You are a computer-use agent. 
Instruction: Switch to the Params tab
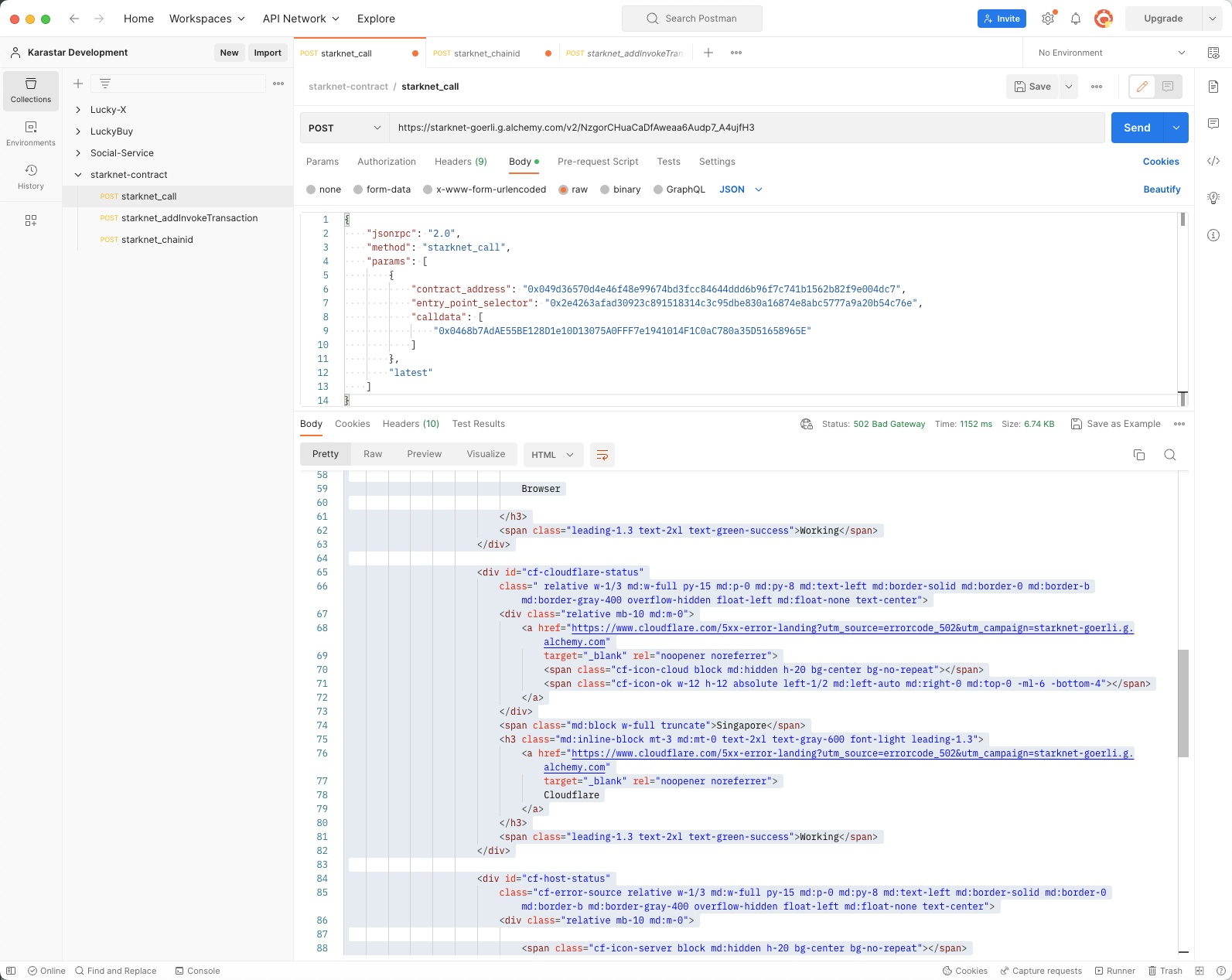pyautogui.click(x=323, y=162)
